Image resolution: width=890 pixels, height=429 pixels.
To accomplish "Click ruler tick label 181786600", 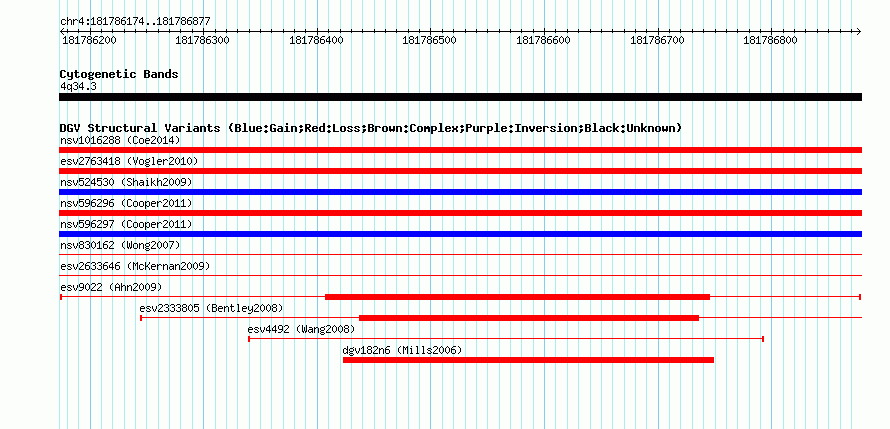I will [x=543, y=40].
